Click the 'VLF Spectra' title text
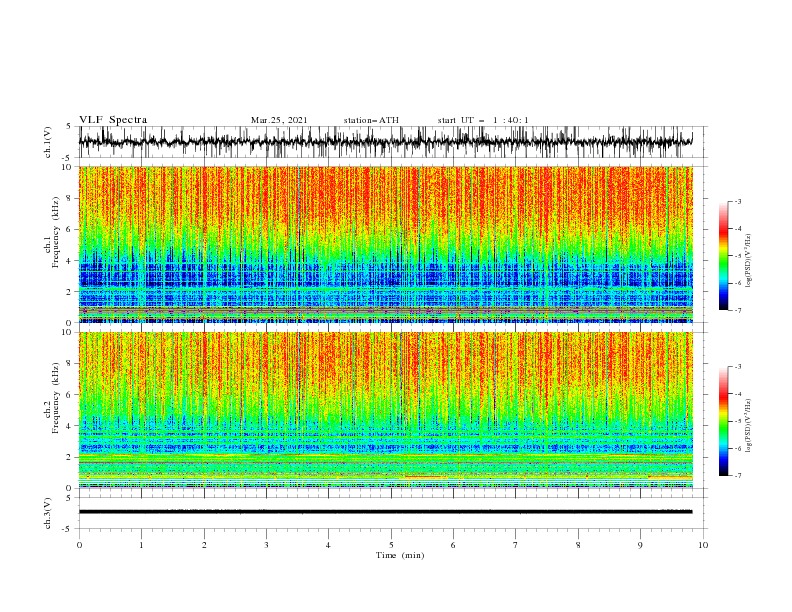 (x=113, y=120)
